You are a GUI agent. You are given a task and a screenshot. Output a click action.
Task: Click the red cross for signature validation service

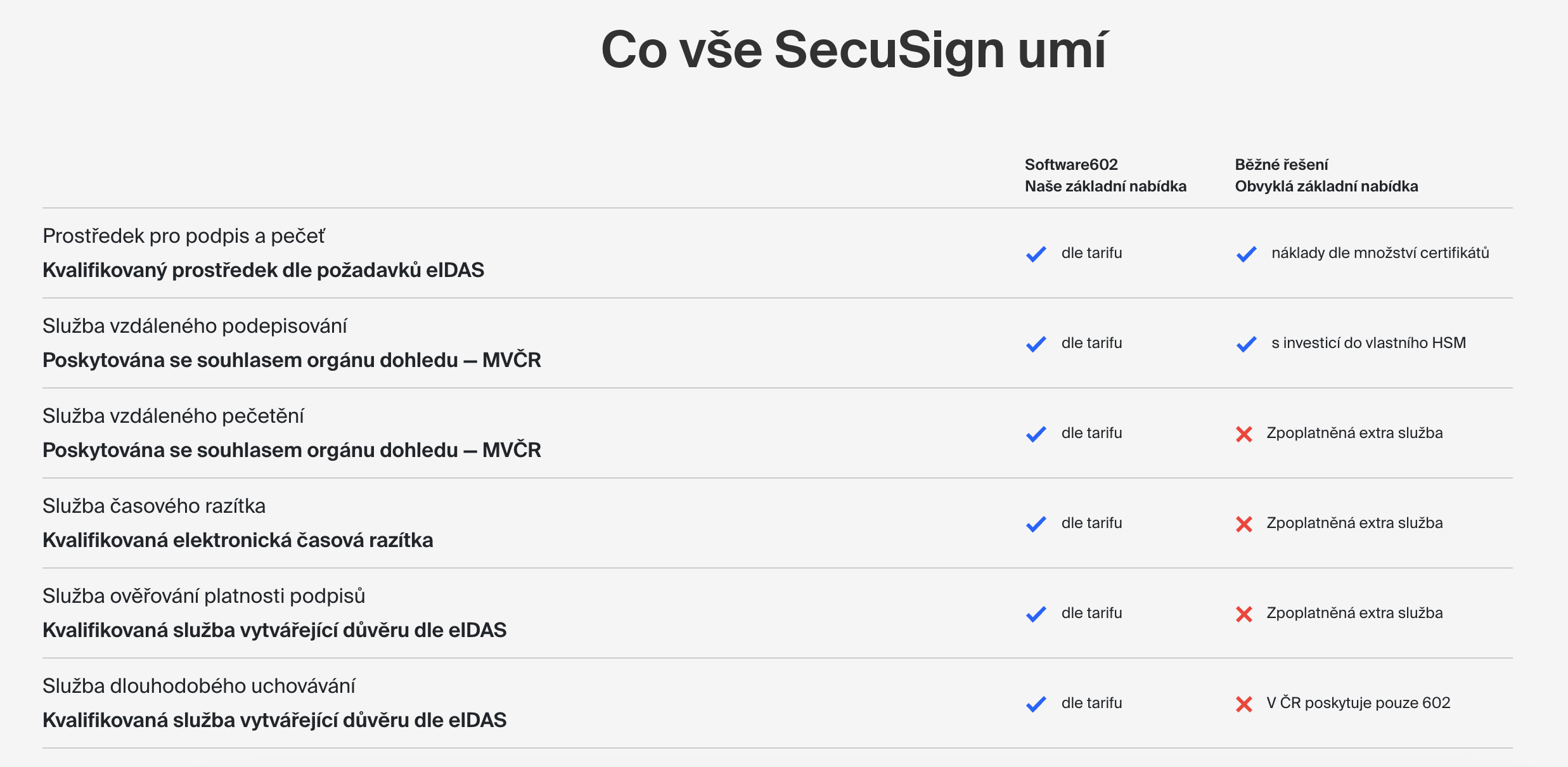click(x=1244, y=614)
